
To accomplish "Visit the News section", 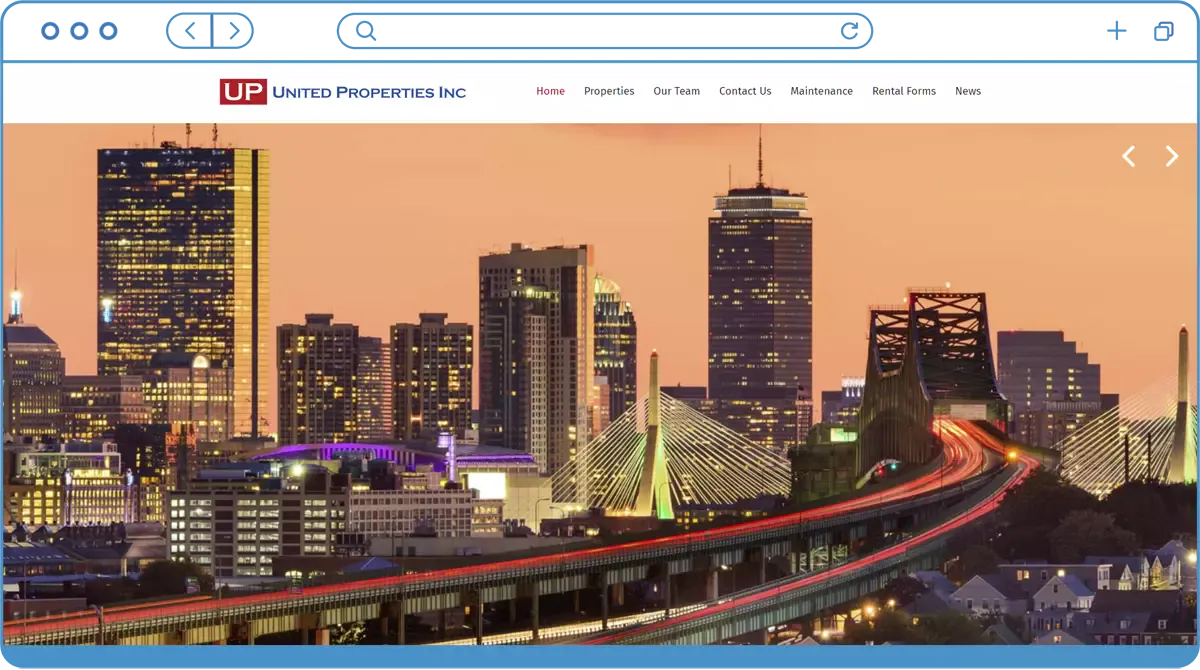I will click(967, 91).
